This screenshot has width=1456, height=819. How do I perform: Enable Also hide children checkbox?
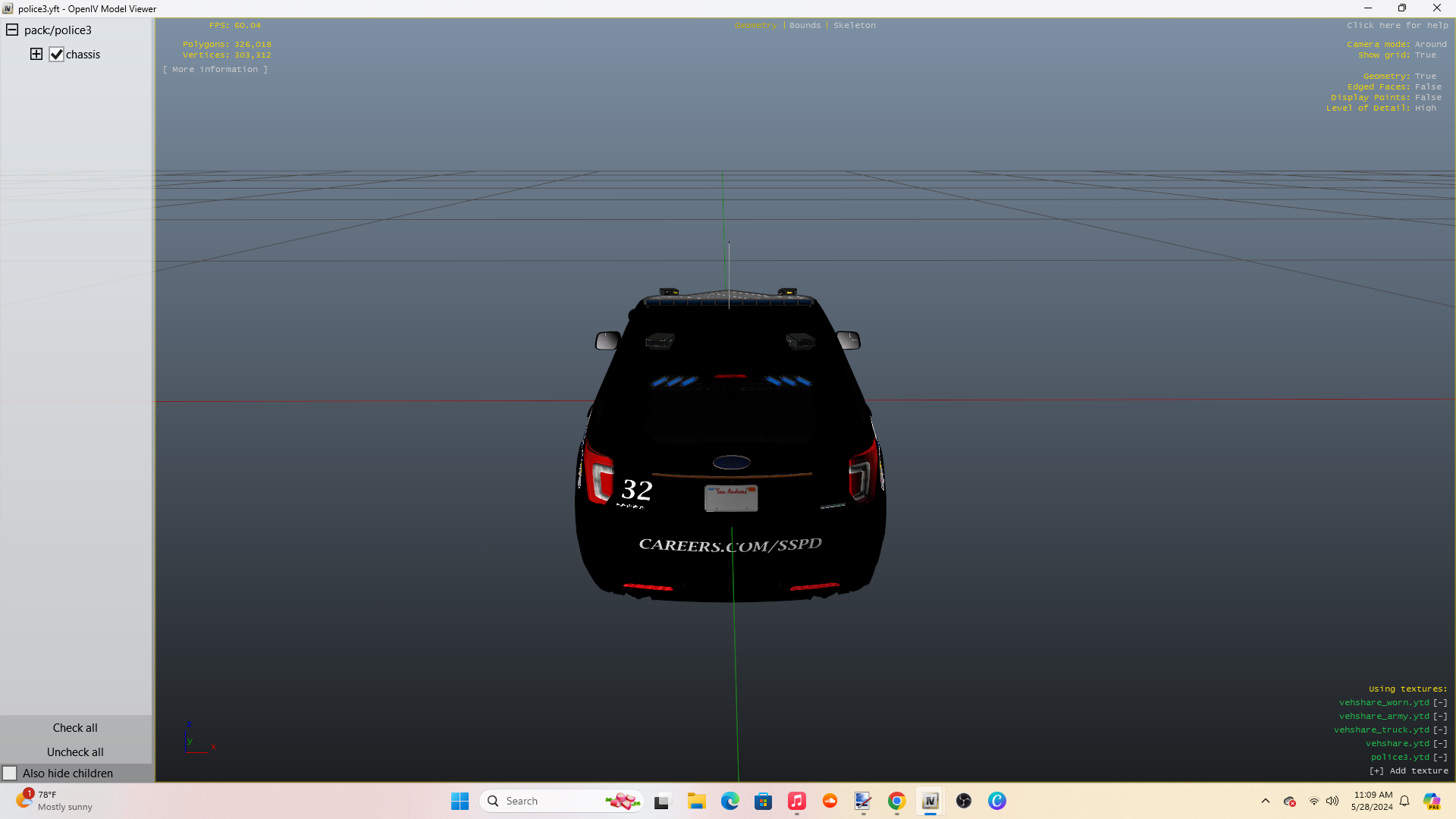point(10,773)
